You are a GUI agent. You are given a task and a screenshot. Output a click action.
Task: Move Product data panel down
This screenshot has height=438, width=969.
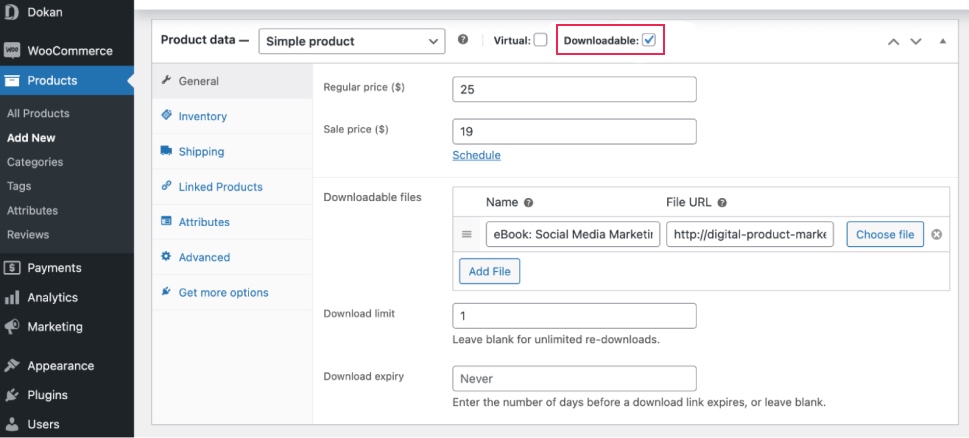point(915,41)
